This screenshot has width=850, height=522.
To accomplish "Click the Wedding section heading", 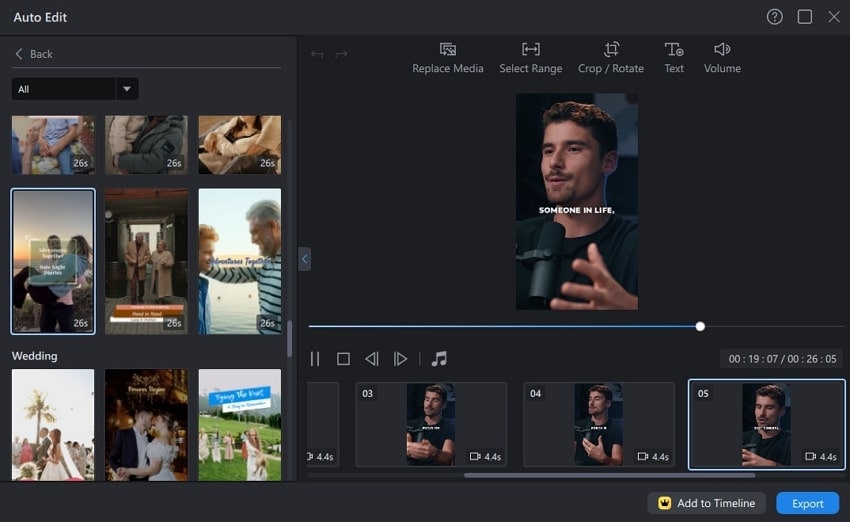I will click(35, 356).
